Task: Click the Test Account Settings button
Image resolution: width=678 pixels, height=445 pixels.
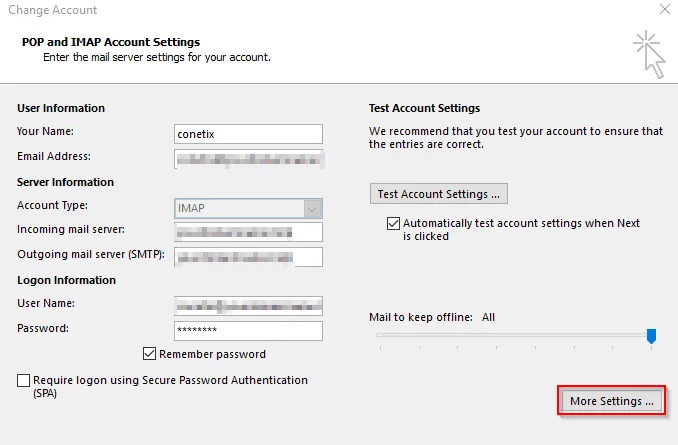Action: point(439,194)
